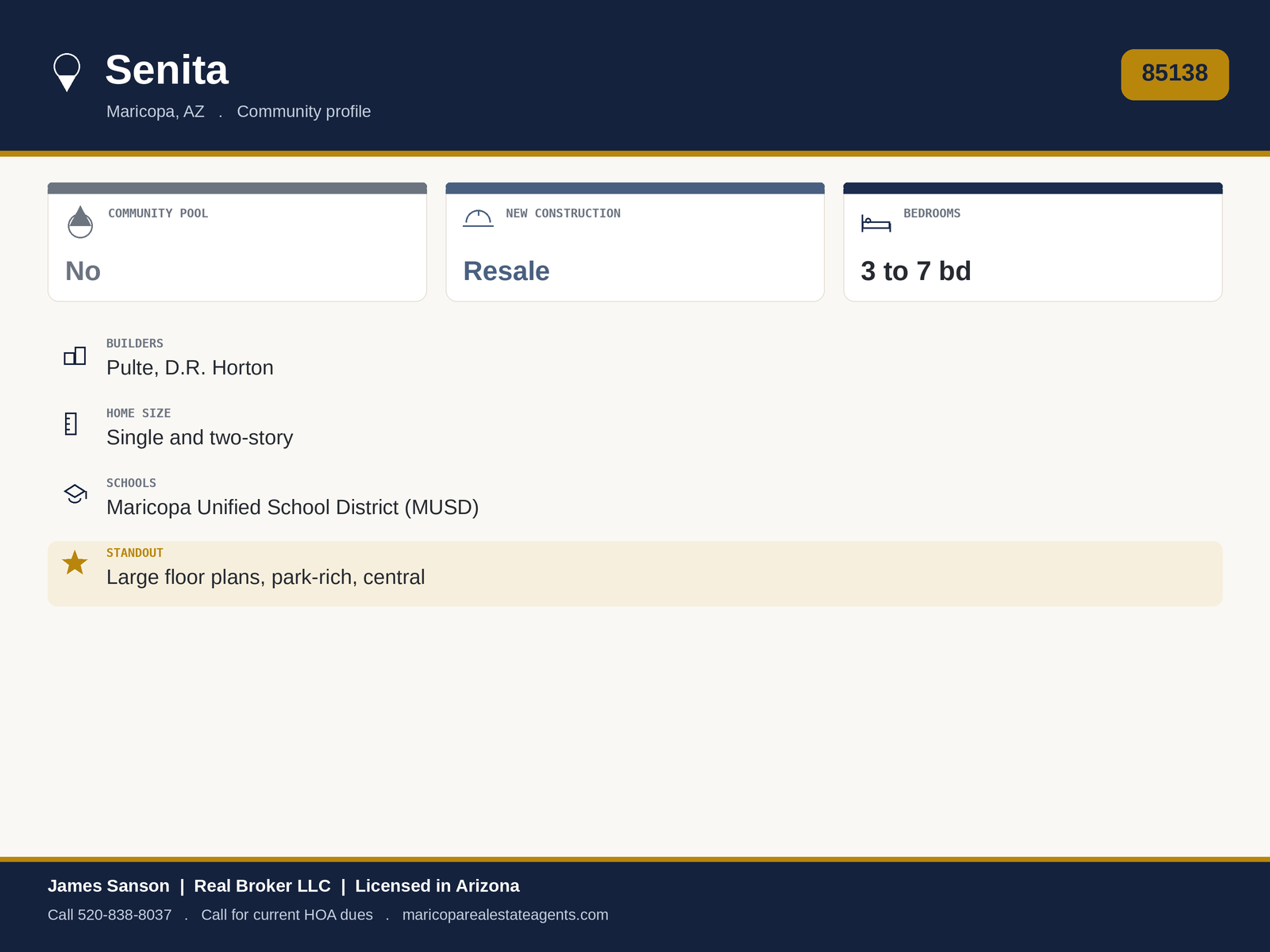Click Maricopa Unified School District (MUSD) text
Viewport: 1270px width, 952px height.
point(292,507)
